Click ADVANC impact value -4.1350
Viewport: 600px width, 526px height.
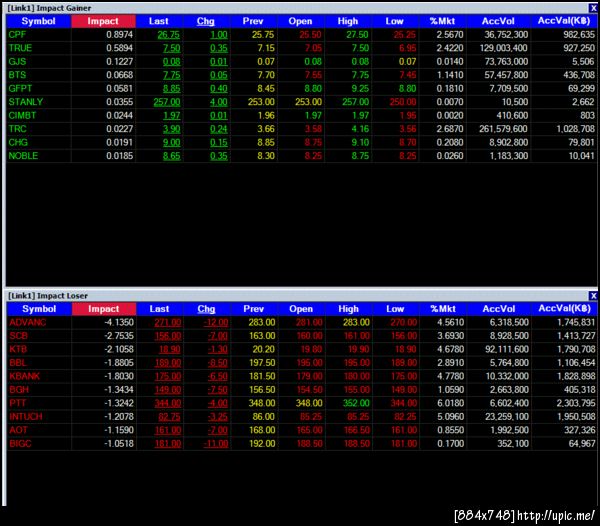119,322
